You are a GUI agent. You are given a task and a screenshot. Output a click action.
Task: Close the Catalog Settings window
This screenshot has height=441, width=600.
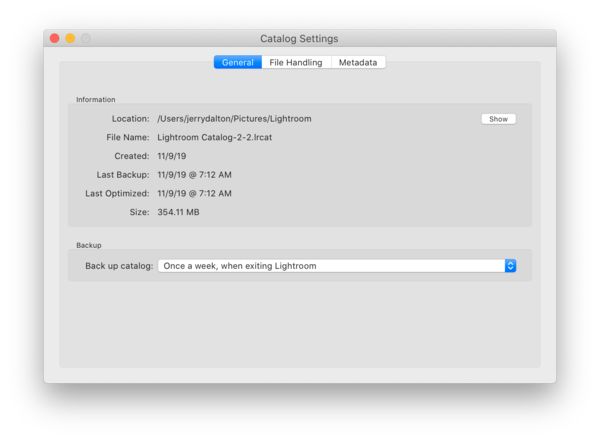[x=55, y=38]
